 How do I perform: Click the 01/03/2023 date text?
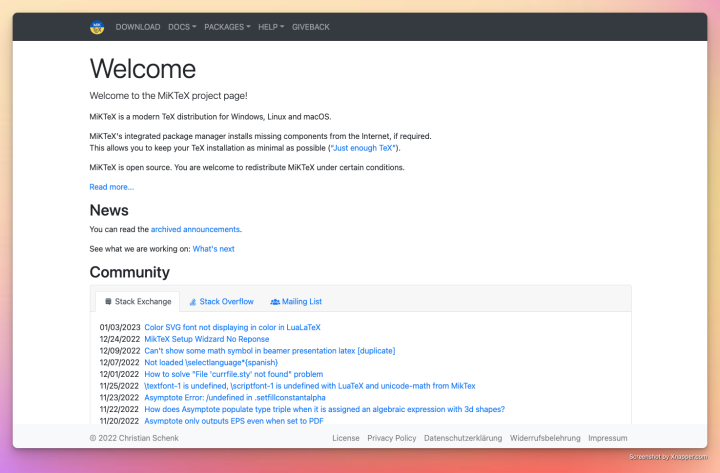[x=120, y=327]
